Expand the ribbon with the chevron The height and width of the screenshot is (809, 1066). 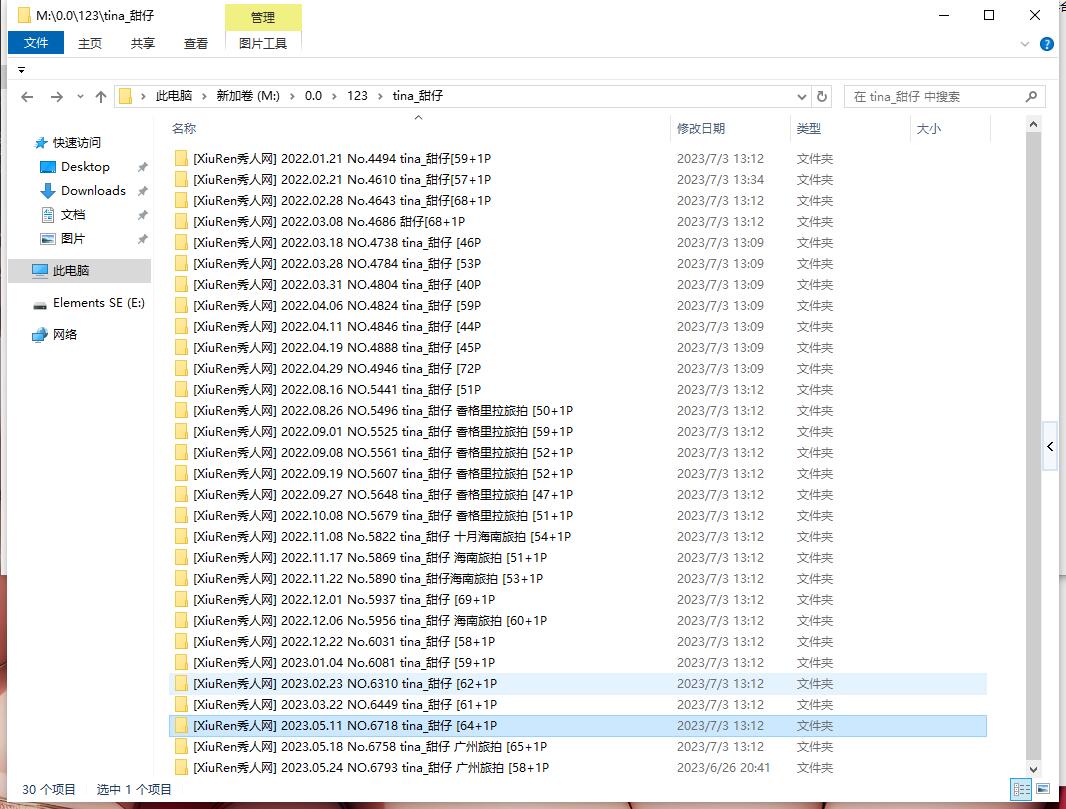coord(1025,44)
